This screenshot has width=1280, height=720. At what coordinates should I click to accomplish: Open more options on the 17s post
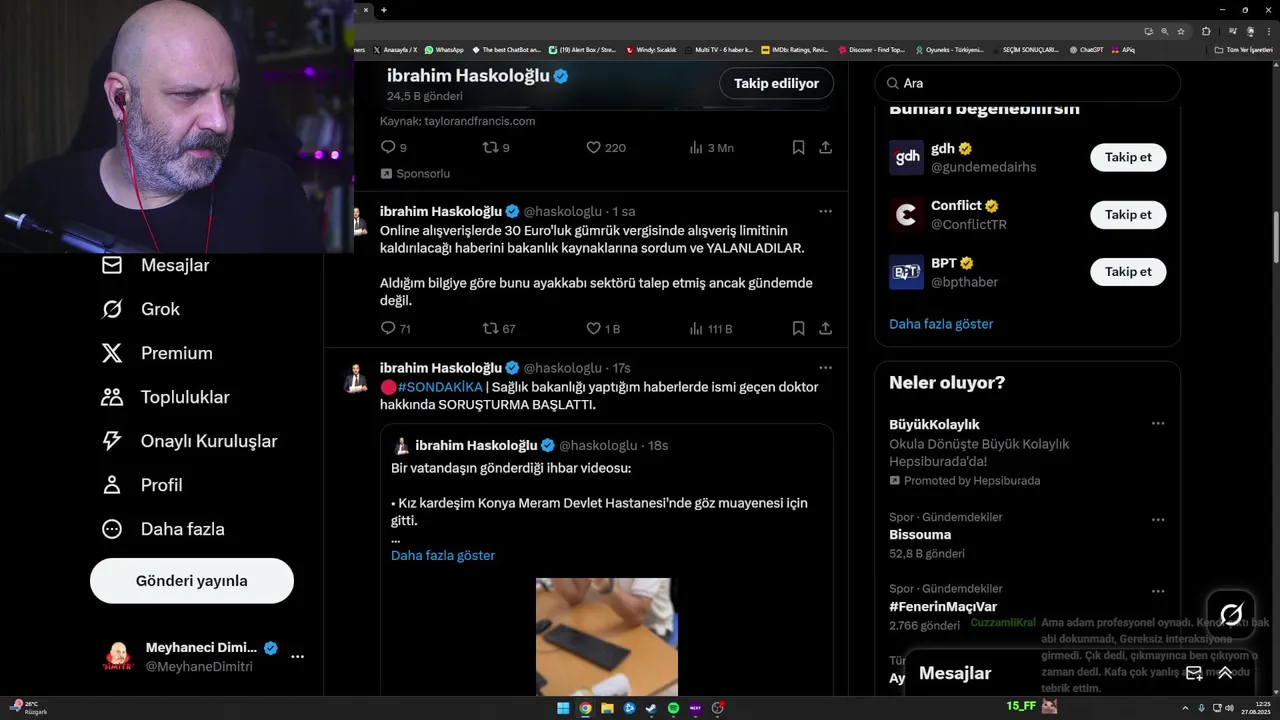click(825, 367)
